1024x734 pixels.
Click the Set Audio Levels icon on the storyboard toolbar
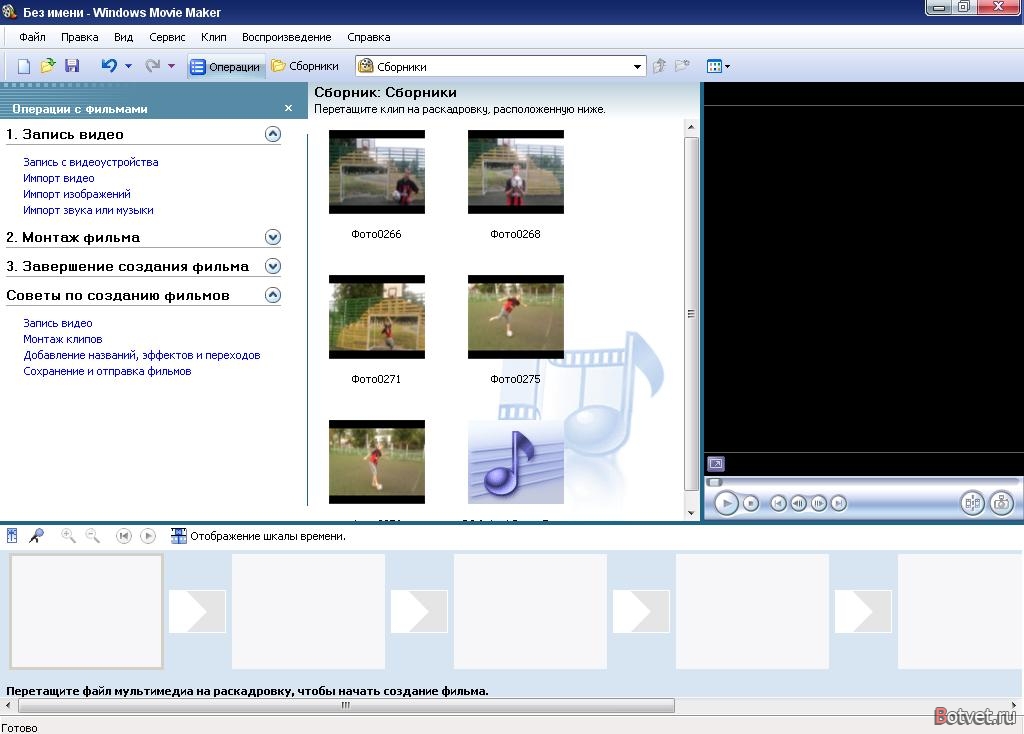(x=12, y=535)
